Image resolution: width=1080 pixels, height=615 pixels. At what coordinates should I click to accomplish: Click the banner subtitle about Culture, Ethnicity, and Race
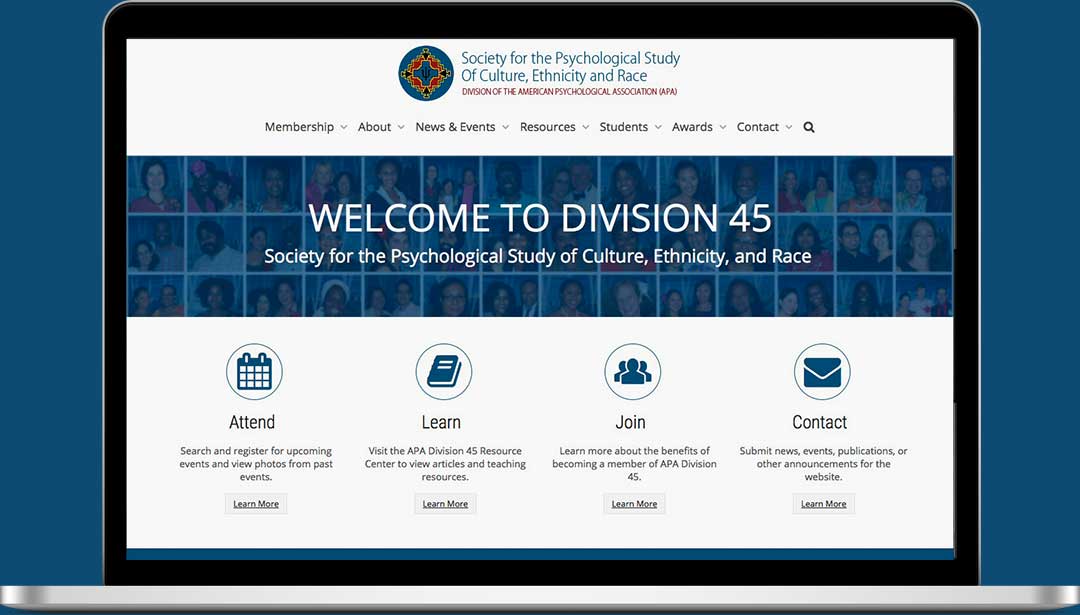click(538, 257)
